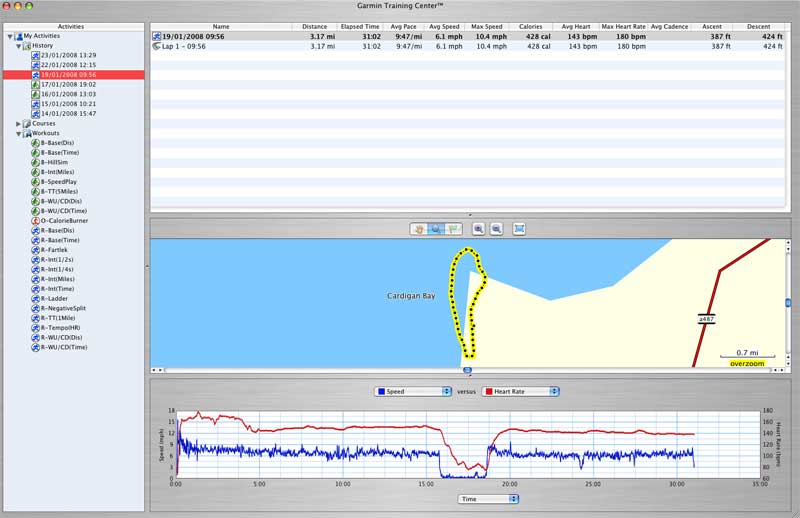Sort table by Max Heart Rate column
This screenshot has height=518, width=800.
623,27
